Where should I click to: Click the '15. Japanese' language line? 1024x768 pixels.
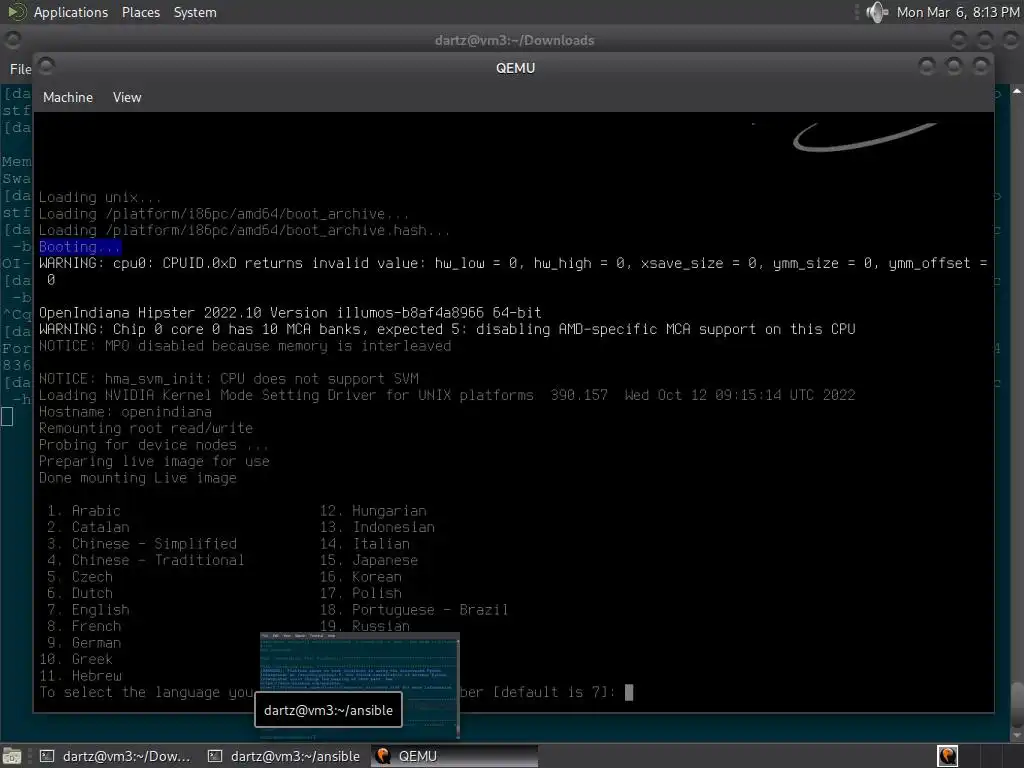tap(368, 560)
